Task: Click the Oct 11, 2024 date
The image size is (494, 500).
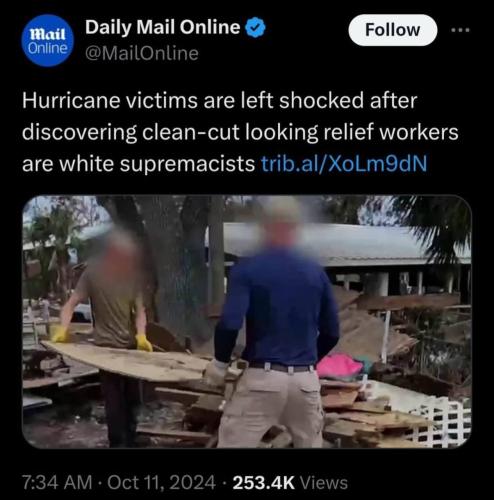Action: click(x=162, y=482)
